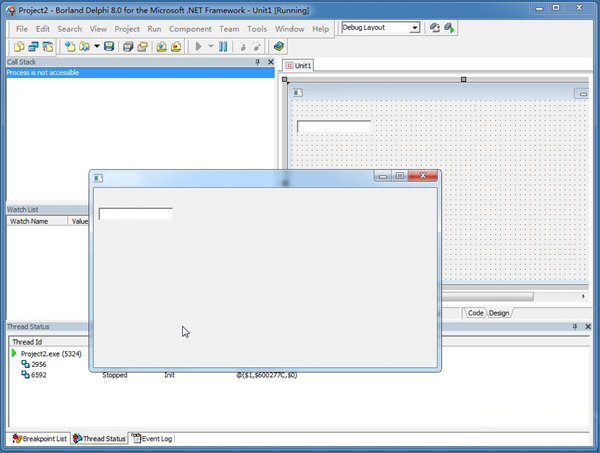The width and height of the screenshot is (600, 453).
Task: Open Help Contents via the book icon
Action: (x=279, y=47)
